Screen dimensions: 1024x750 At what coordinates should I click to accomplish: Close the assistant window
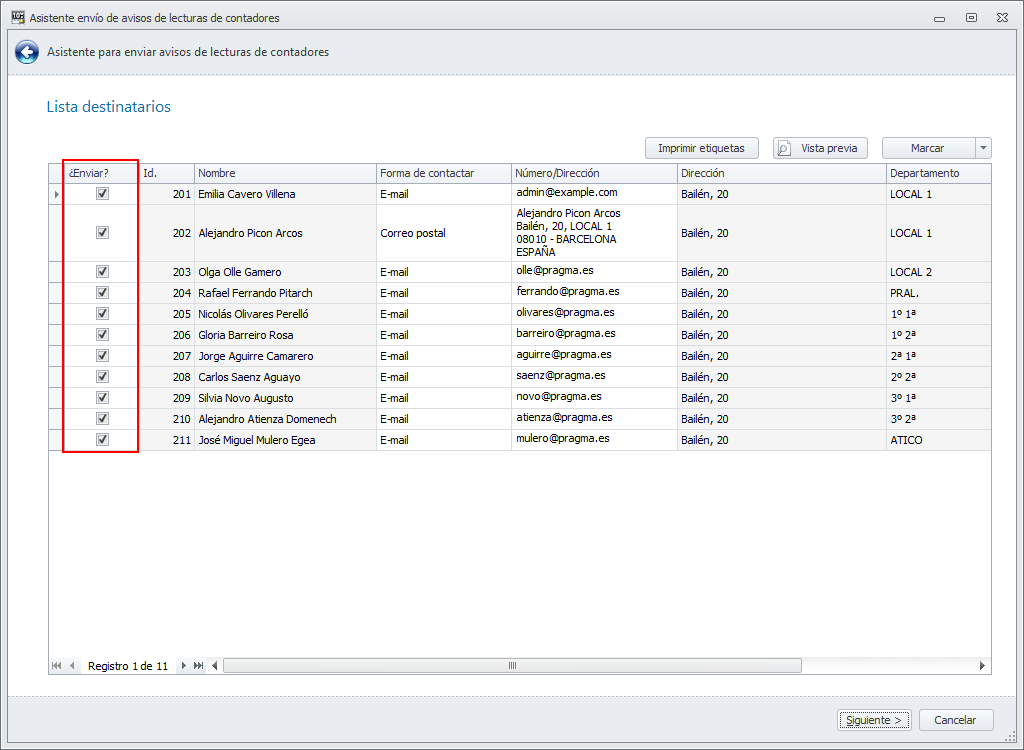pyautogui.click(x=1002, y=18)
